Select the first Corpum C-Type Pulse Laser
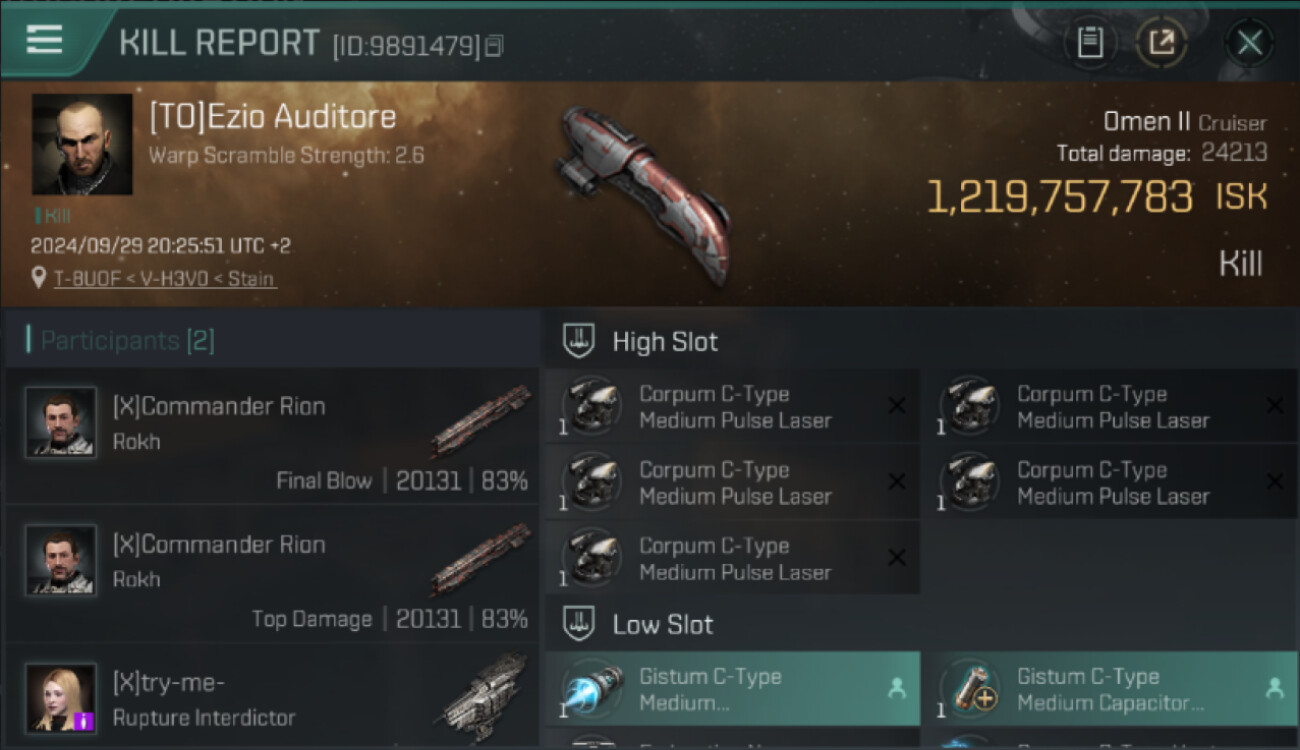Image resolution: width=1300 pixels, height=750 pixels. click(732, 406)
